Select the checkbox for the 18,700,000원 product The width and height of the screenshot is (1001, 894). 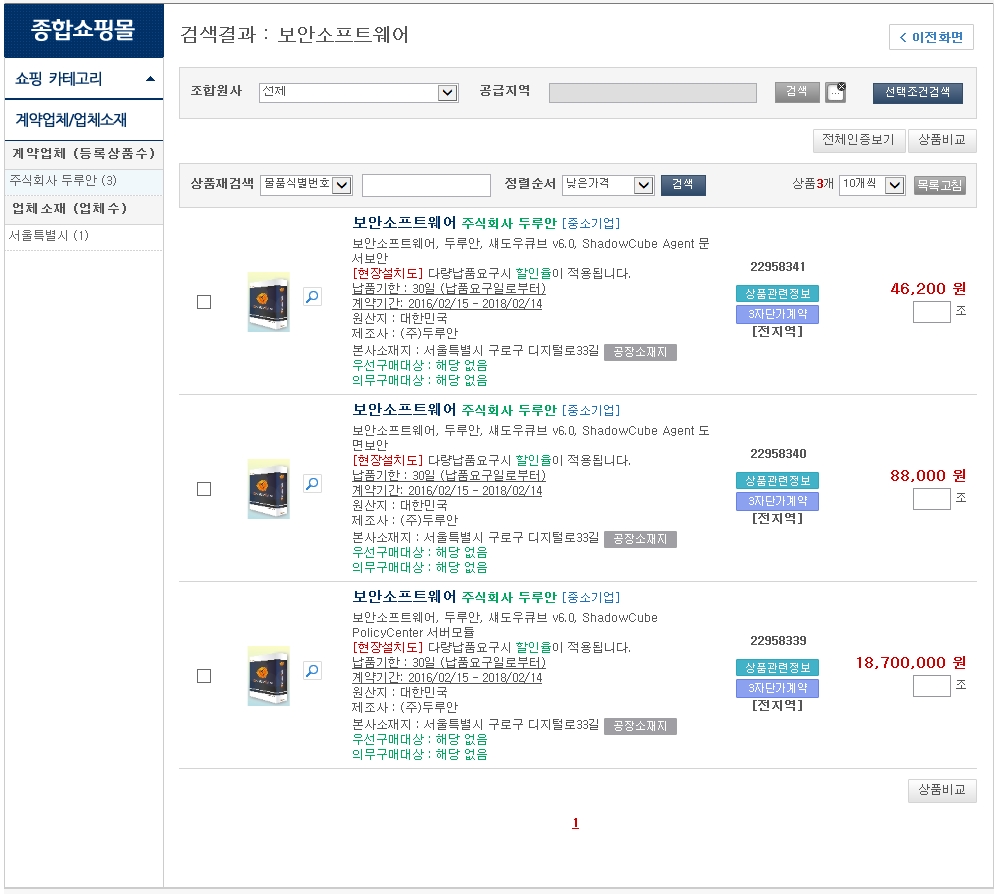pyautogui.click(x=204, y=676)
